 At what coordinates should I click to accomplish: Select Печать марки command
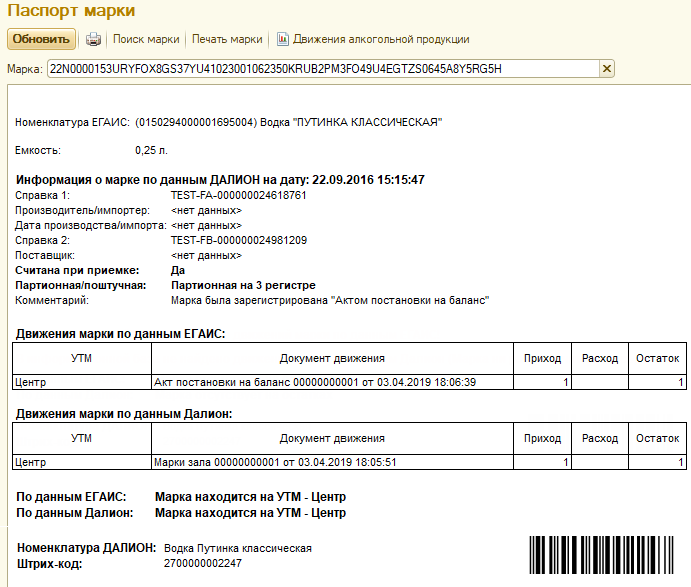pos(227,39)
